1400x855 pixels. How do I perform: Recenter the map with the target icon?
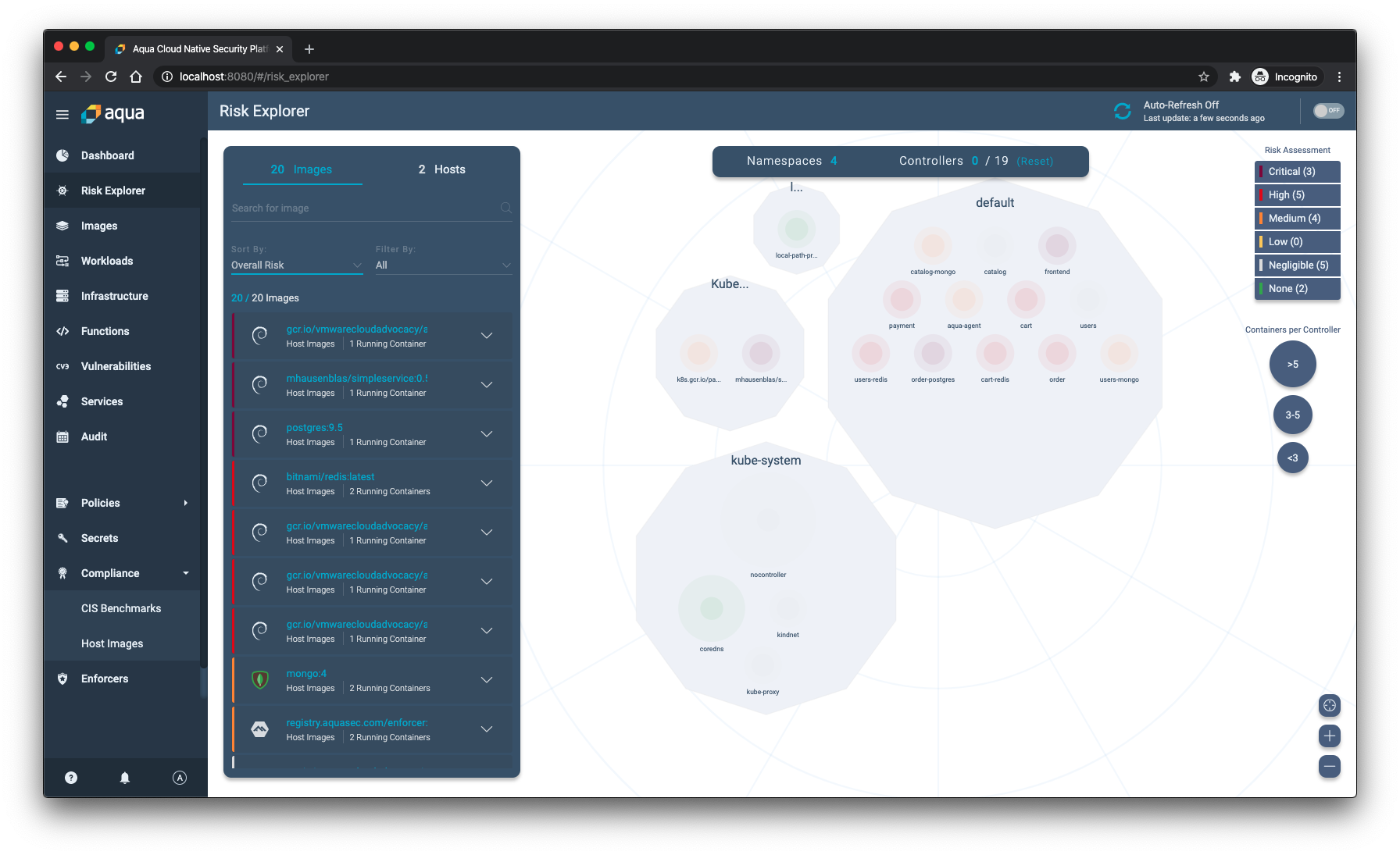[x=1330, y=705]
